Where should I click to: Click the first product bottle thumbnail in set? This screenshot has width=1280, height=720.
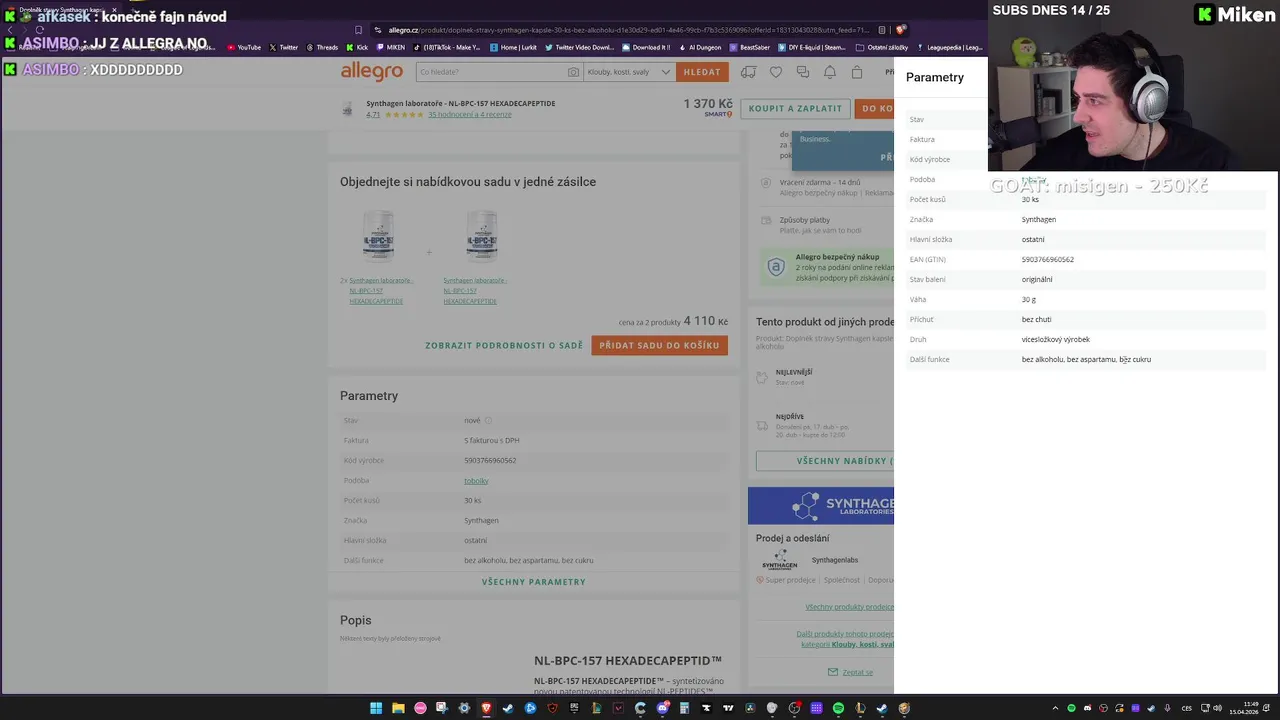point(378,236)
